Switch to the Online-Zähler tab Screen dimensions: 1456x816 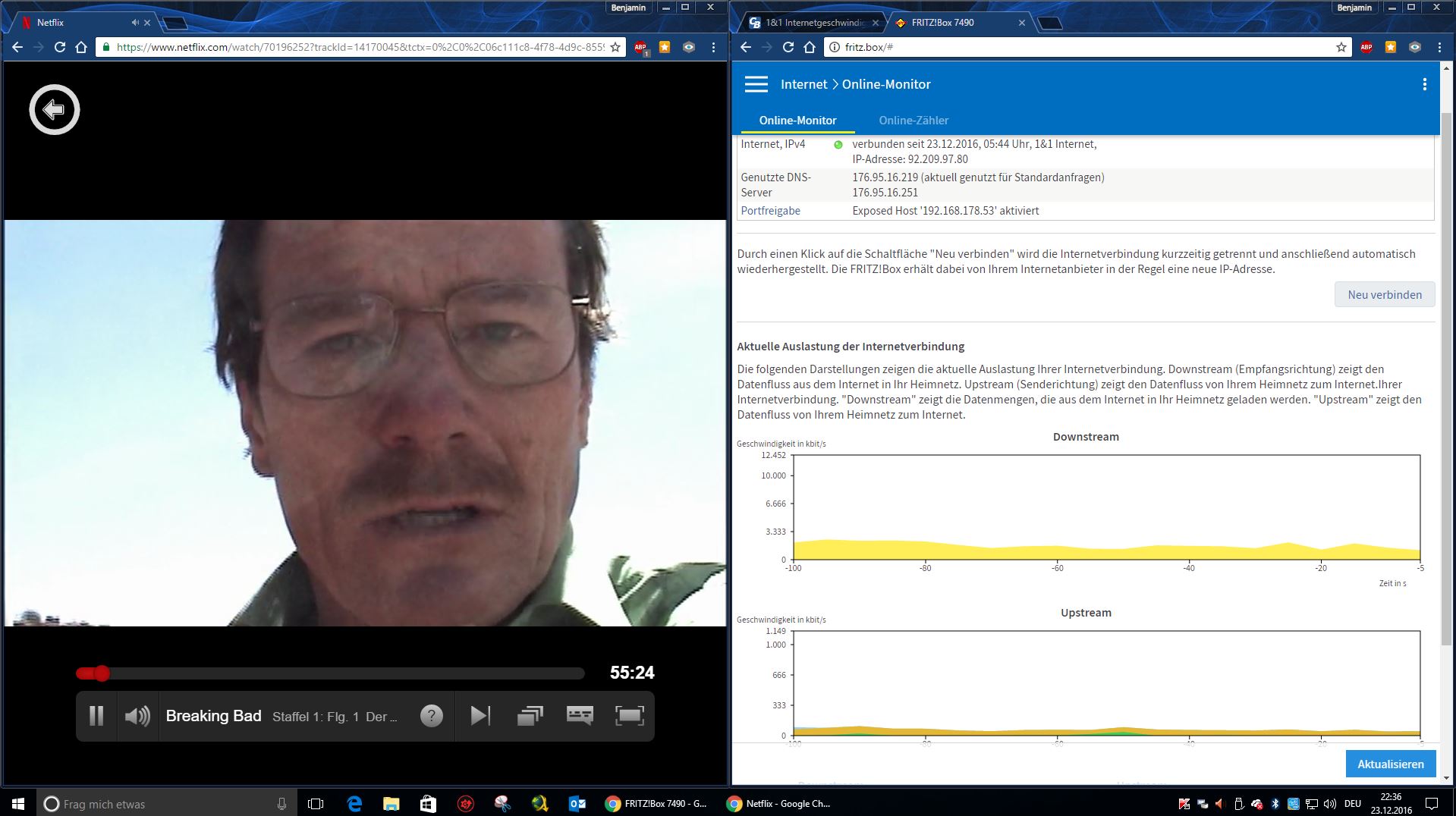coord(914,121)
